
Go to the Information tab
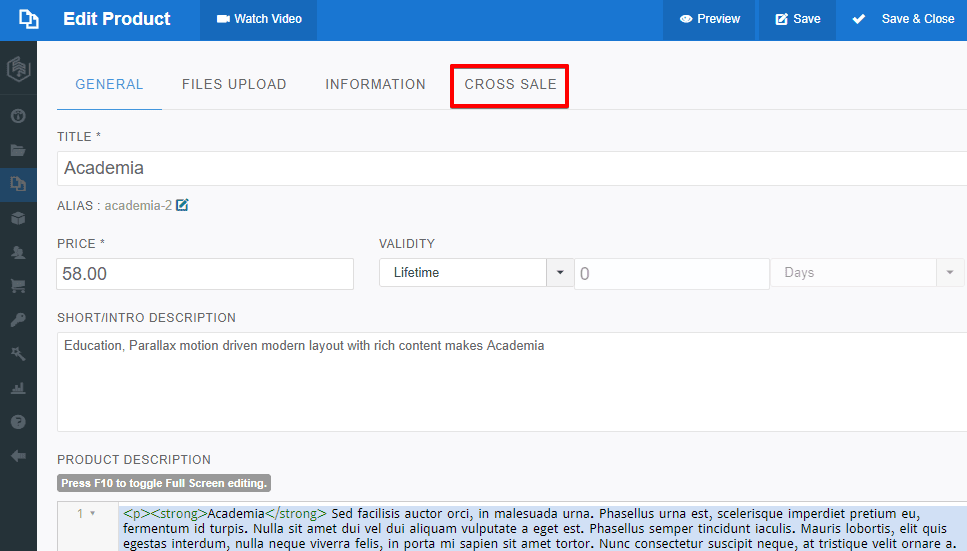pos(375,85)
